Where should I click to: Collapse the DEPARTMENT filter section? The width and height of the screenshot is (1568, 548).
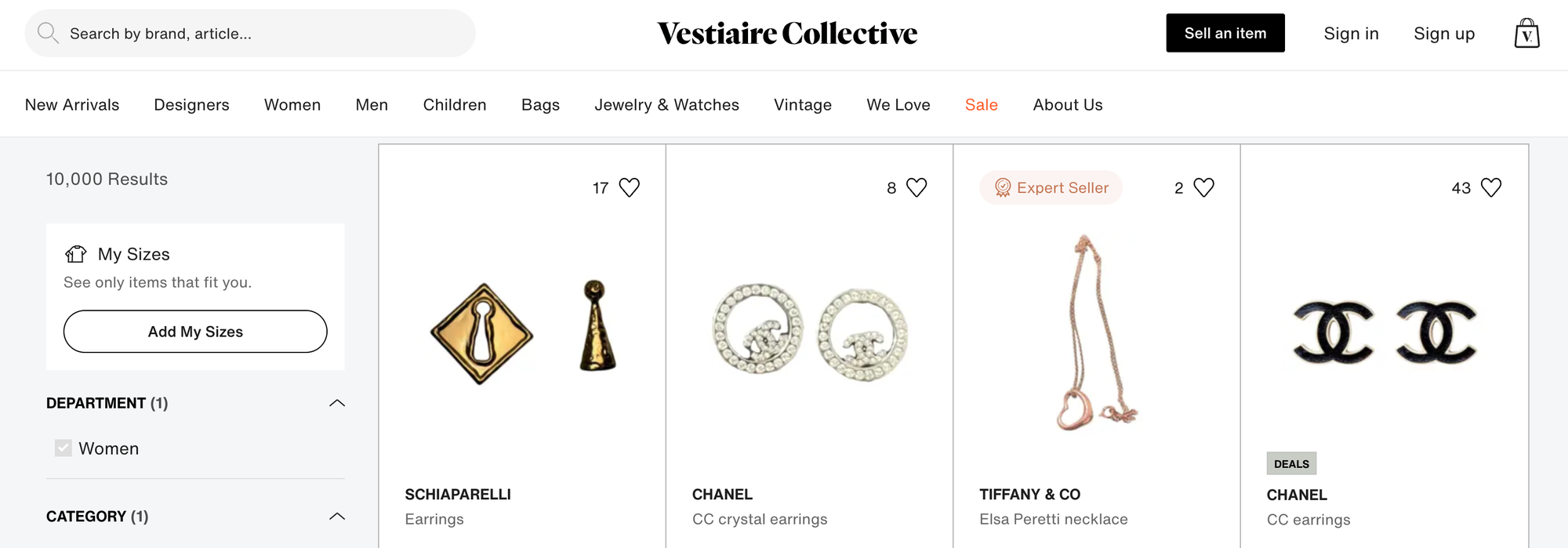tap(337, 403)
